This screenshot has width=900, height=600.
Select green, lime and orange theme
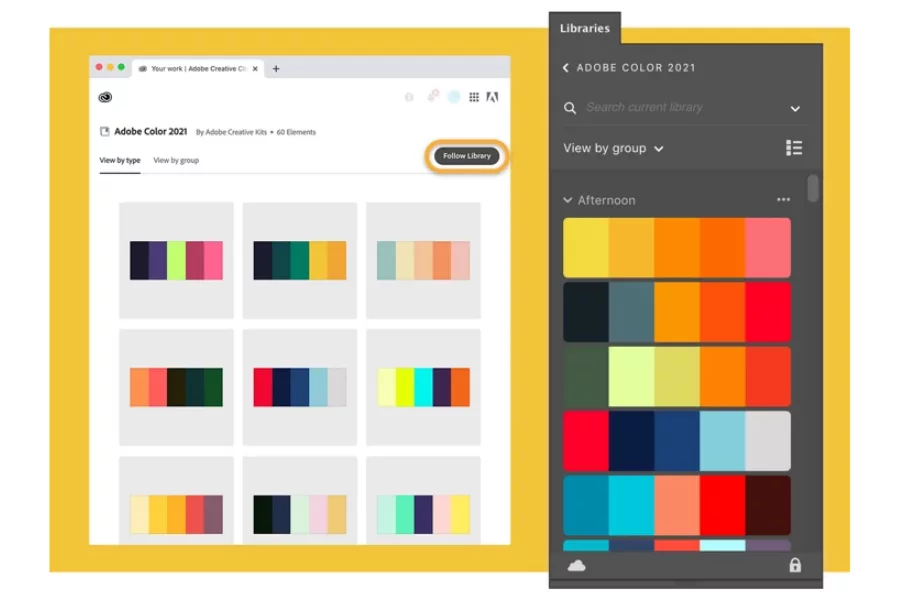[x=677, y=377]
